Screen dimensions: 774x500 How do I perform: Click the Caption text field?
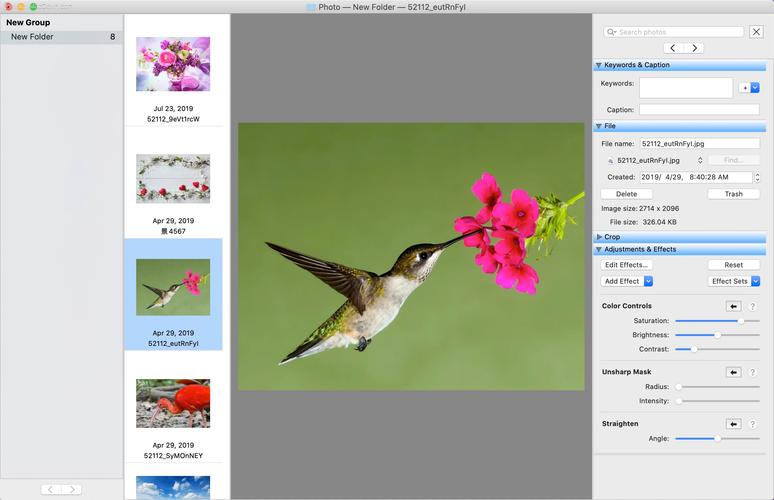tap(699, 110)
